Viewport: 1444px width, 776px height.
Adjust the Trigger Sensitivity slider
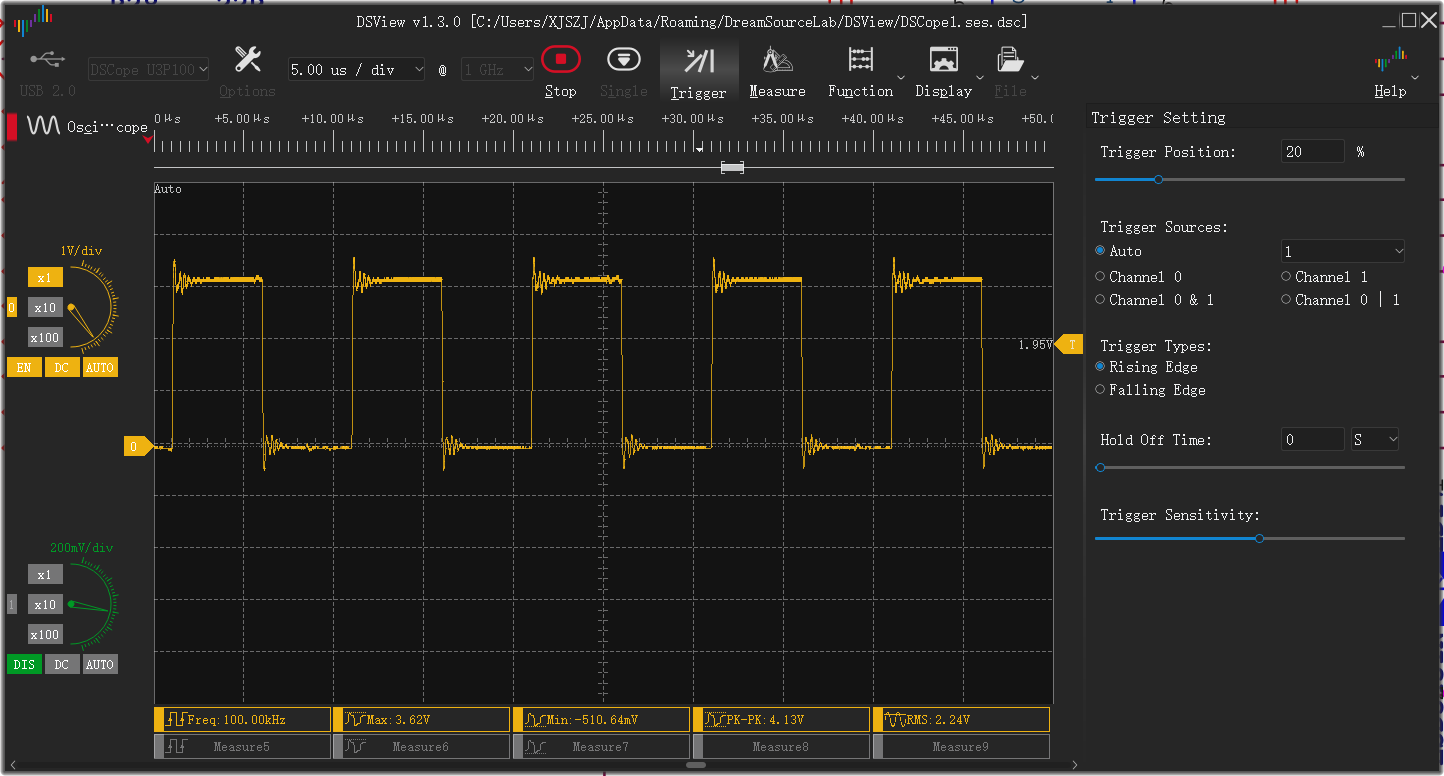point(1259,539)
